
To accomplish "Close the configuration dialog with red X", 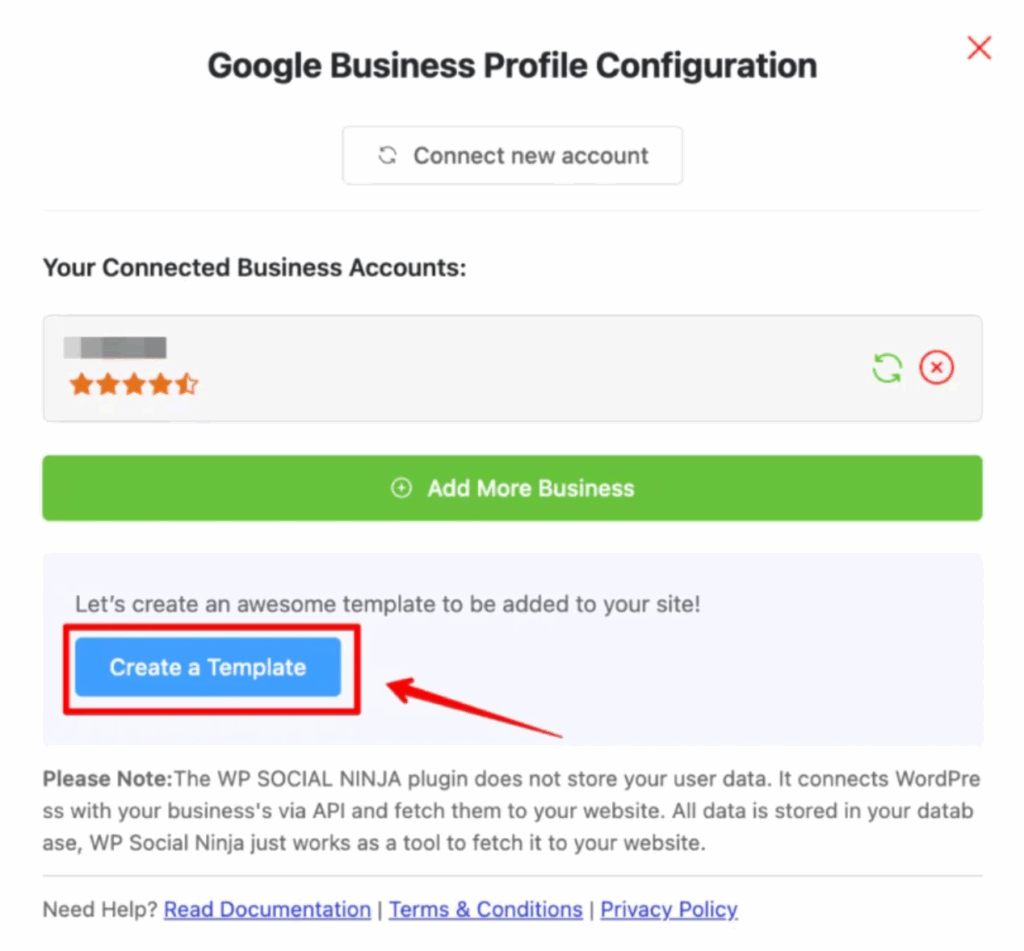I will (x=979, y=47).
